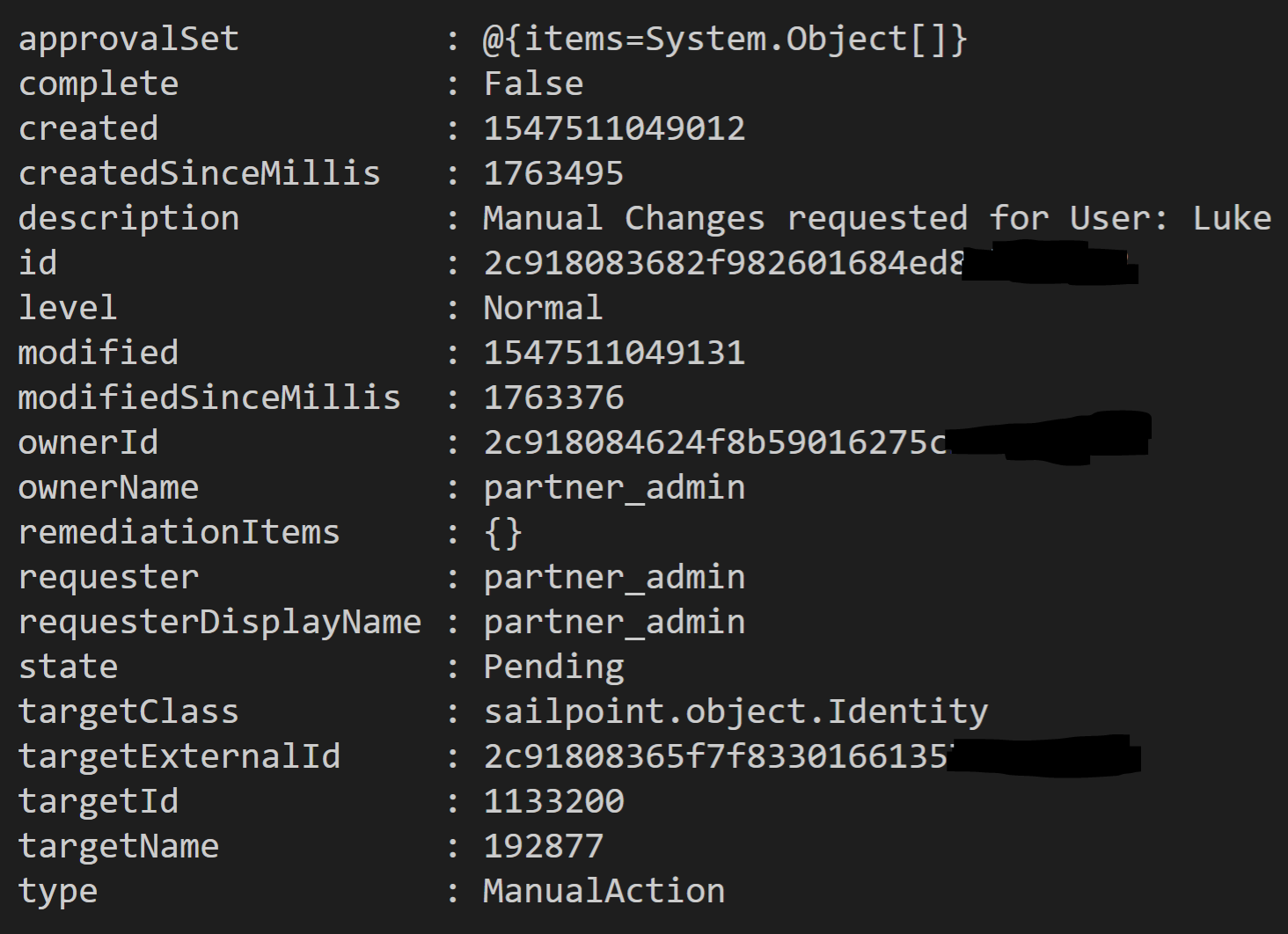Click the description text about Manual Changes
The image size is (1288, 934).
click(876, 219)
